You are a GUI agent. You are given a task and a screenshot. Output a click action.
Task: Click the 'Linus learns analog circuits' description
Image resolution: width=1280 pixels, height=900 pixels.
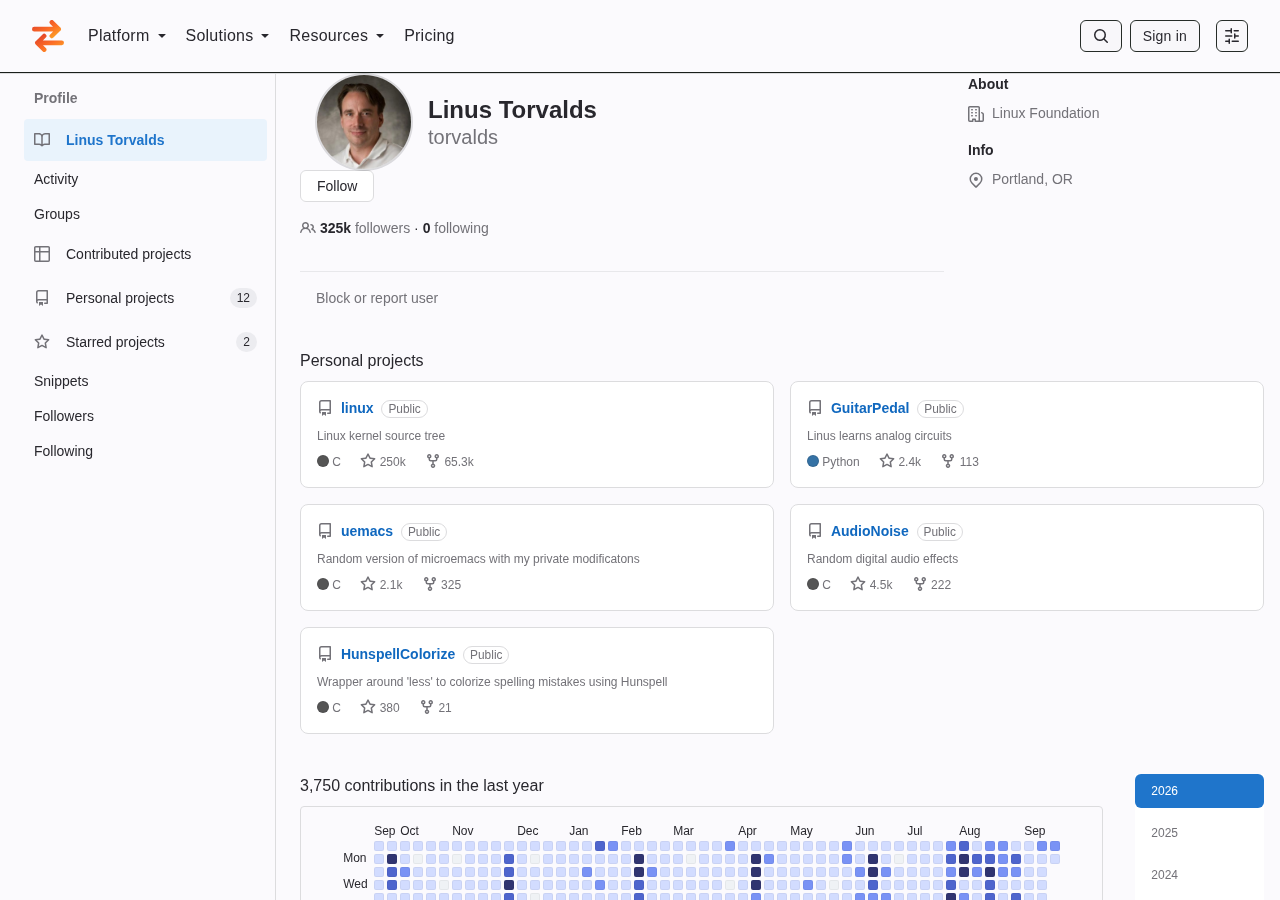(879, 436)
